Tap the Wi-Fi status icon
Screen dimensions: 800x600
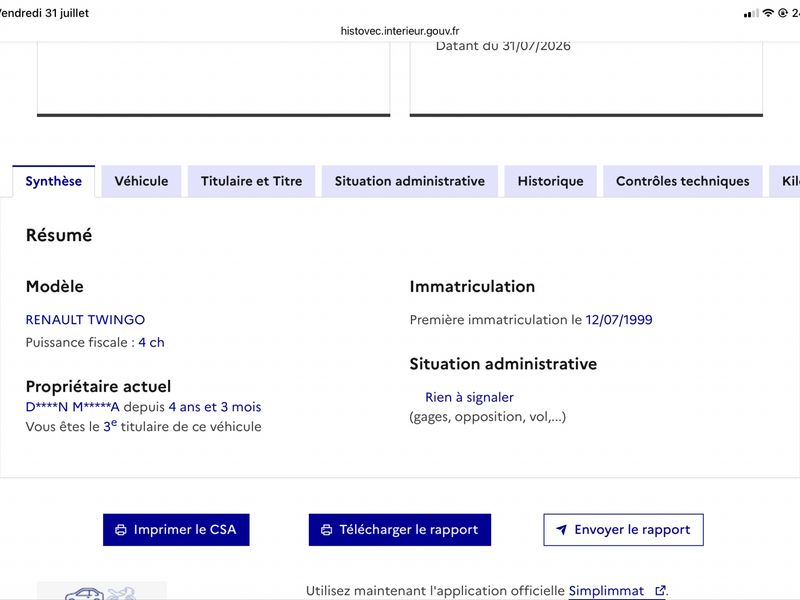click(768, 13)
